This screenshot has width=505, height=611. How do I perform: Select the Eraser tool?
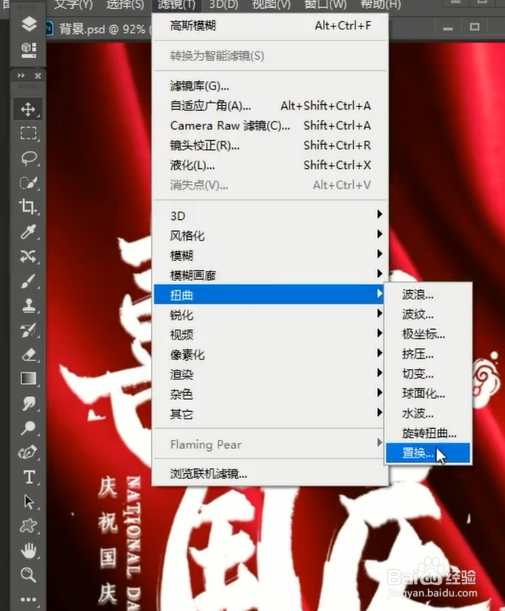coord(28,354)
